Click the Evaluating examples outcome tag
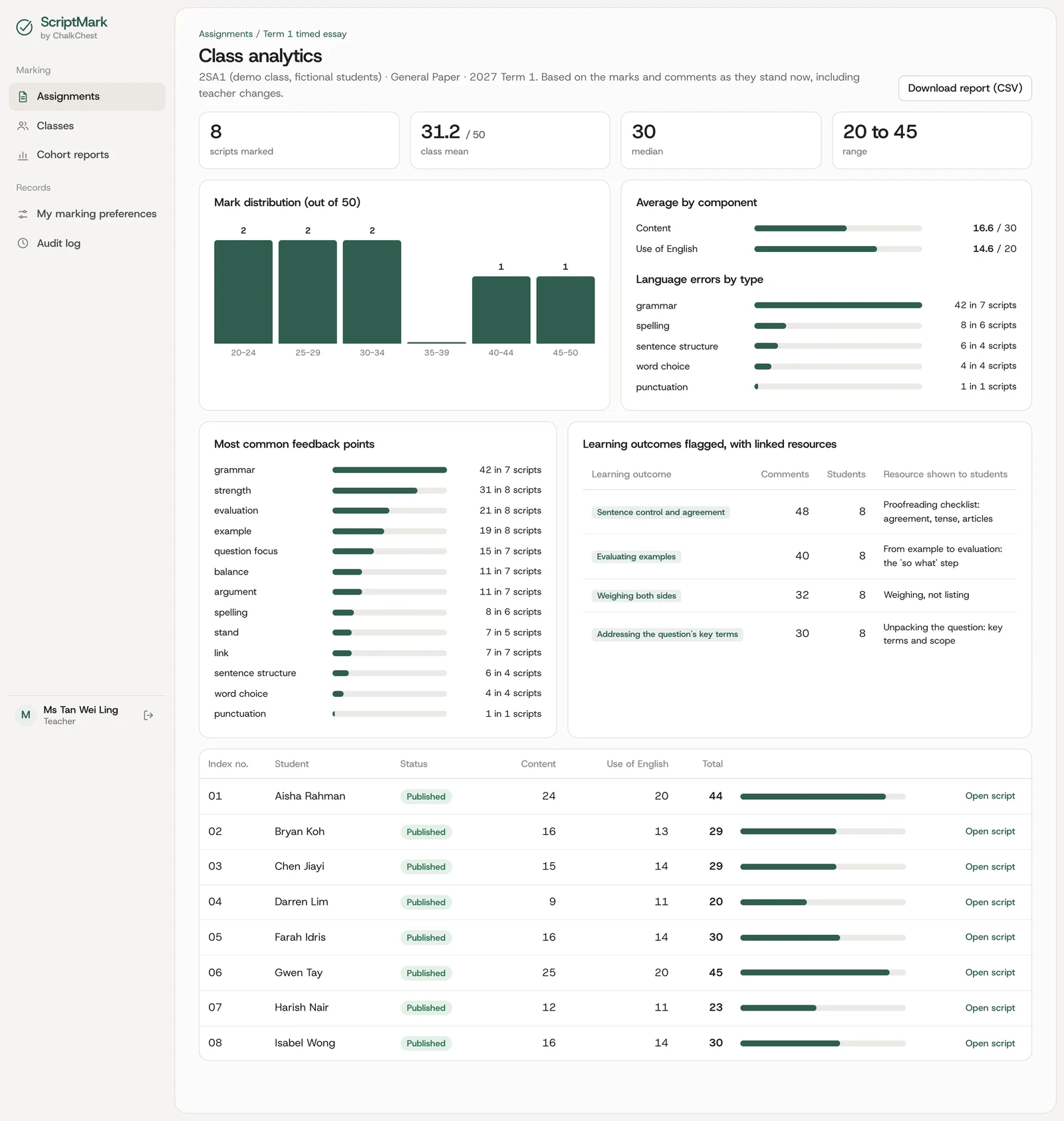The image size is (1064, 1121). pos(636,557)
